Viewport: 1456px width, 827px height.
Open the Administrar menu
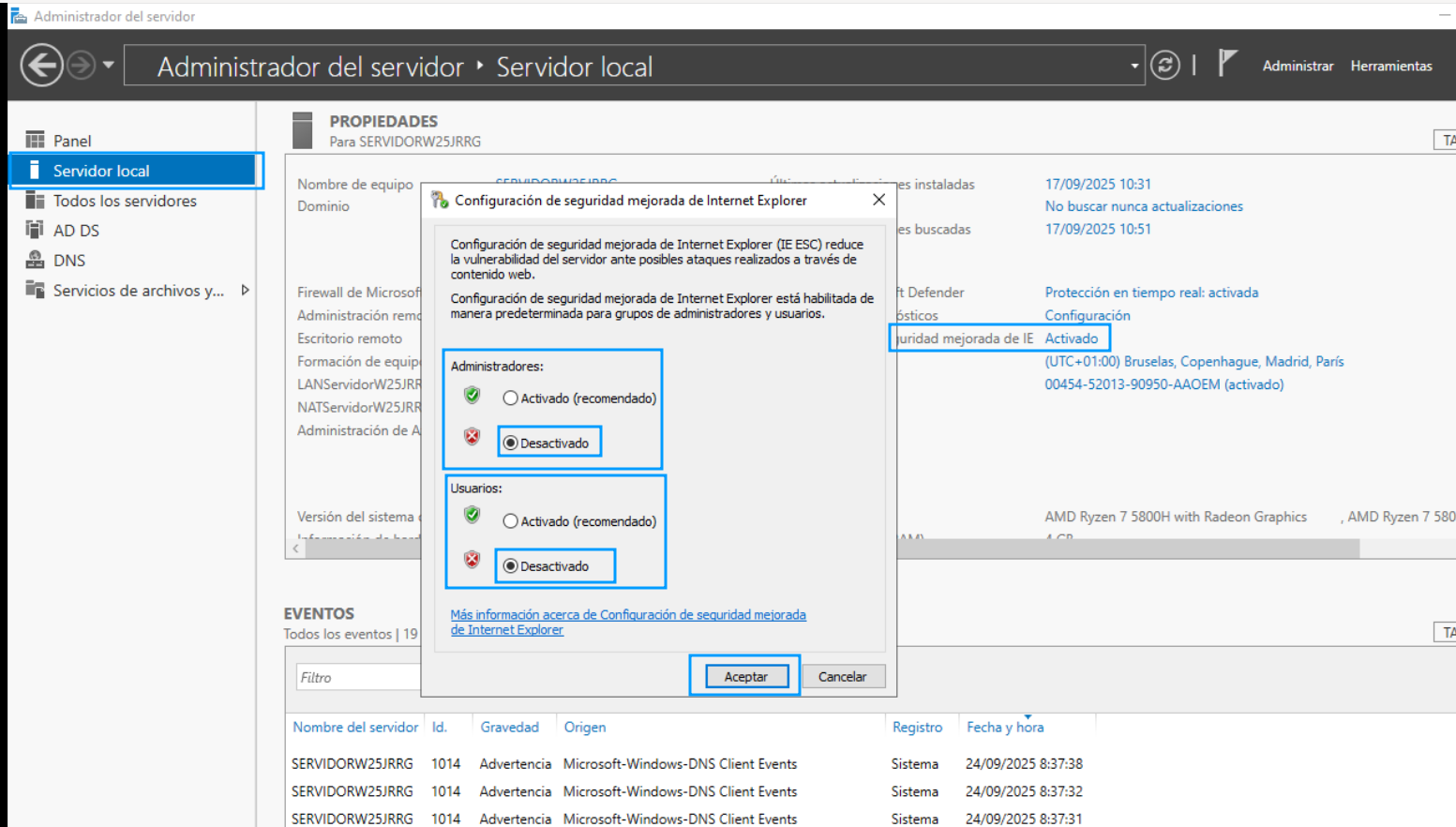click(1298, 66)
